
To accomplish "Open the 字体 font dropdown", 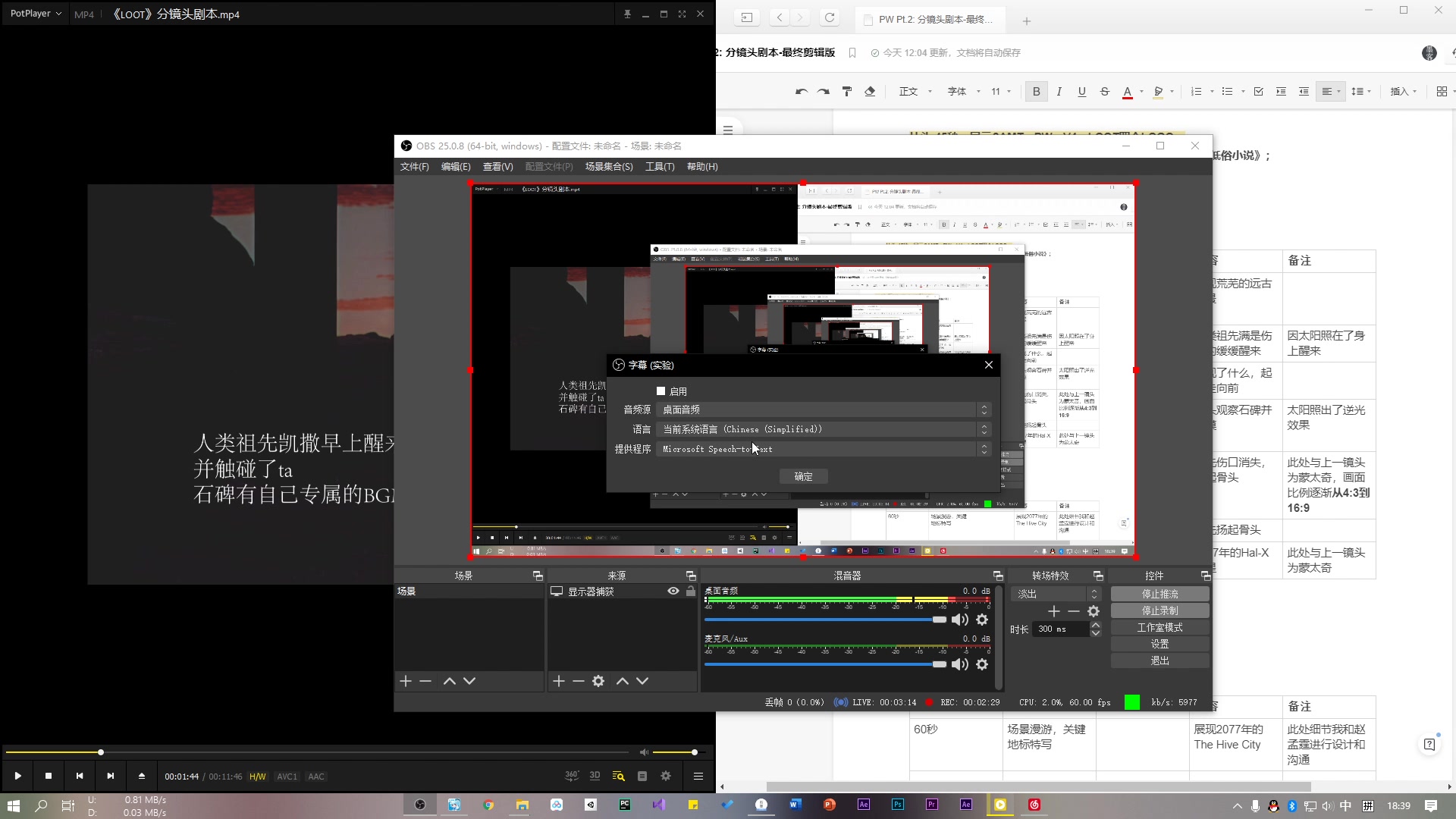I will pos(964,92).
